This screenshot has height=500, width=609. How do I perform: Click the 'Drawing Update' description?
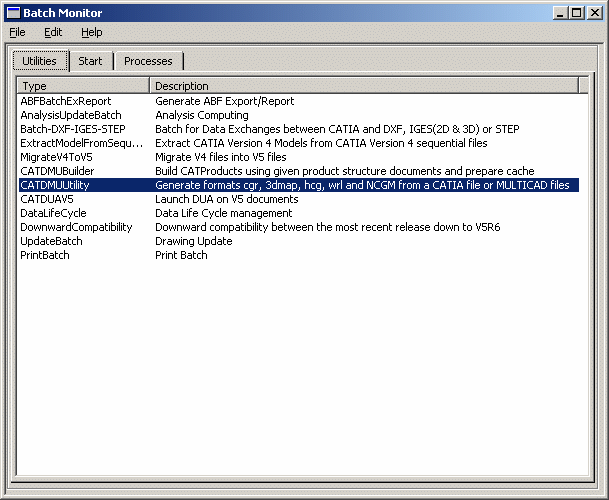pyautogui.click(x=193, y=241)
